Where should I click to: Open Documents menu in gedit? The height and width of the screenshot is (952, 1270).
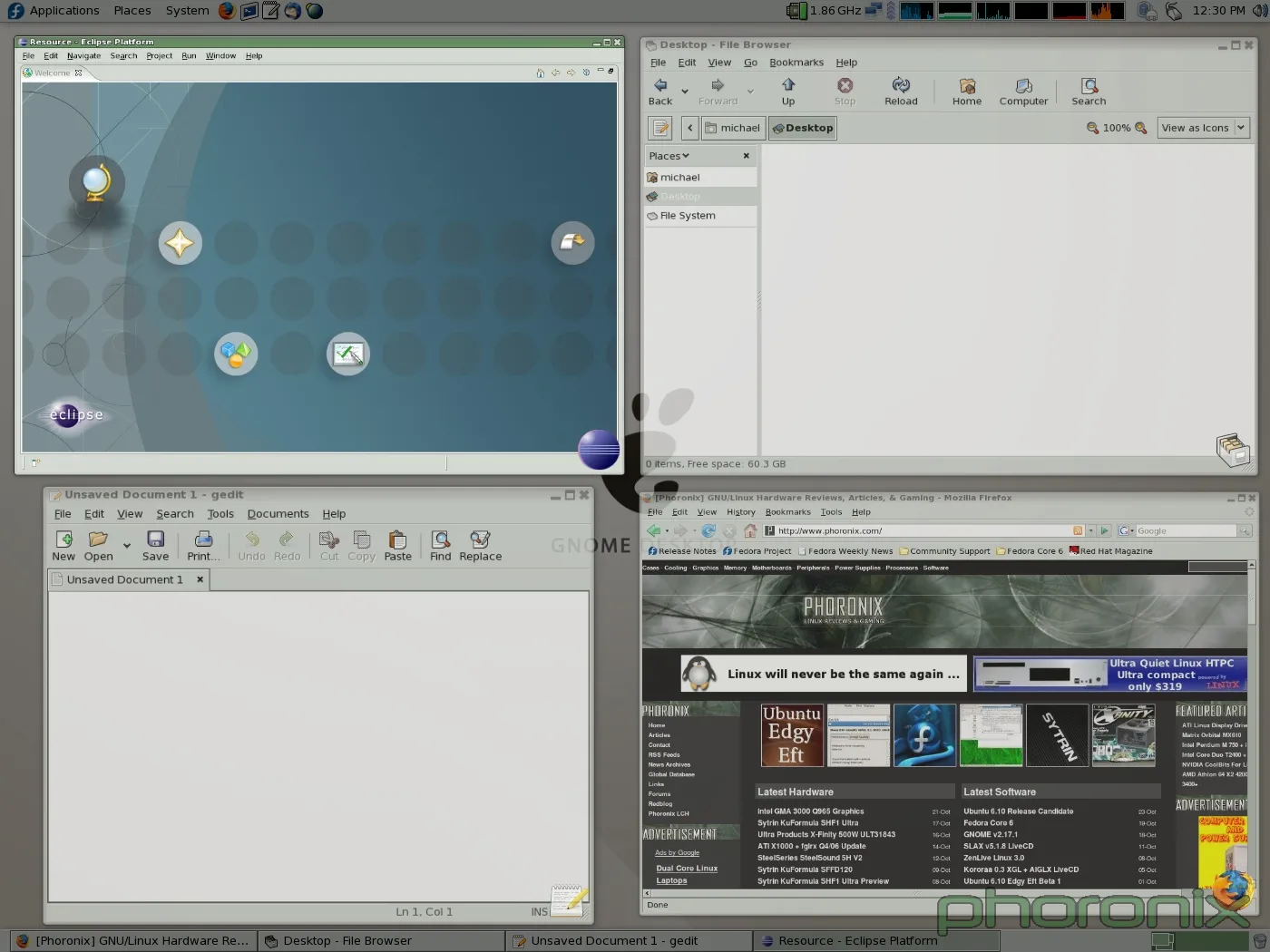click(x=278, y=514)
